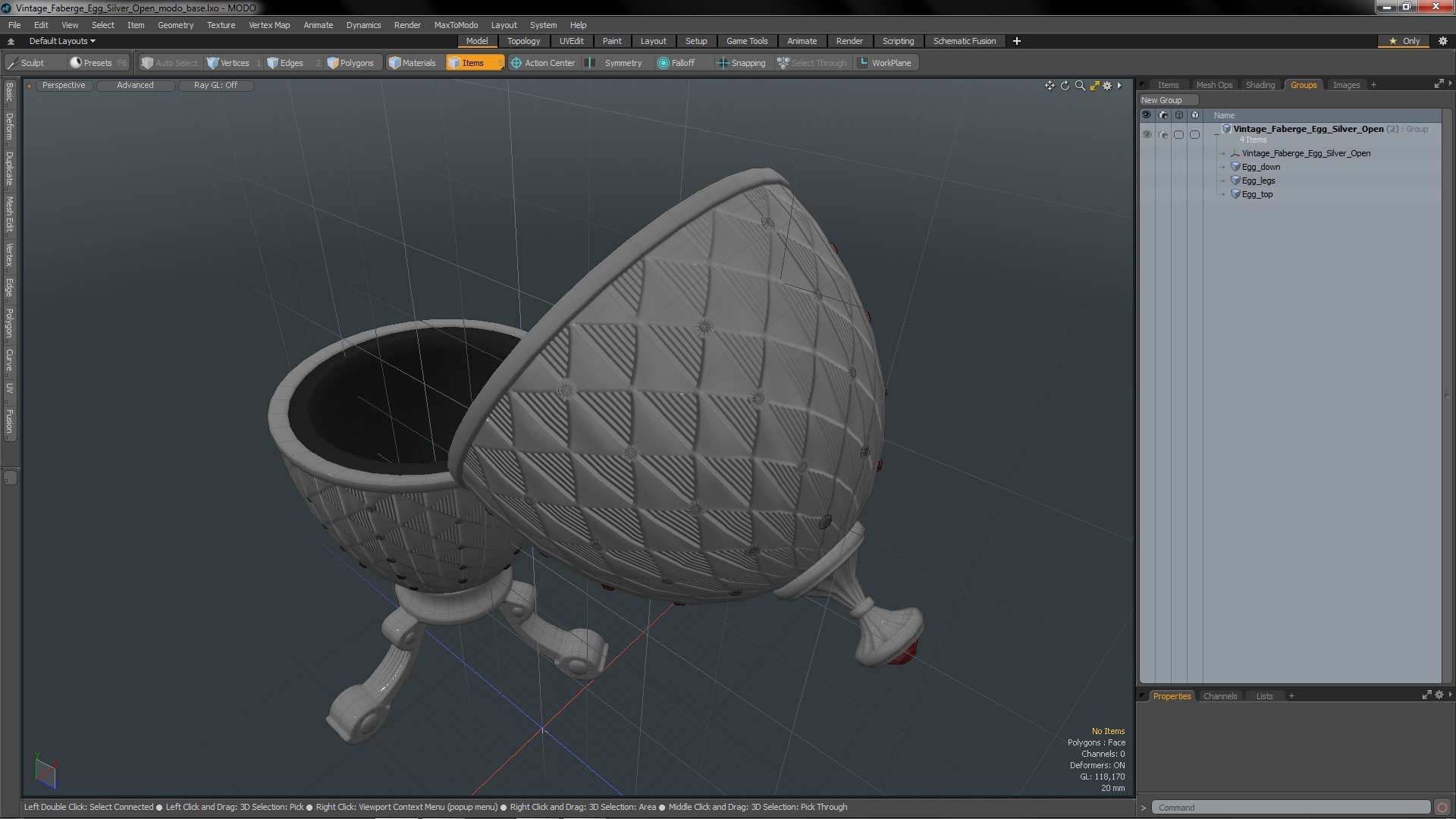Open the Properties panel options arrow
This screenshot has width=1456, height=819.
[x=1451, y=695]
